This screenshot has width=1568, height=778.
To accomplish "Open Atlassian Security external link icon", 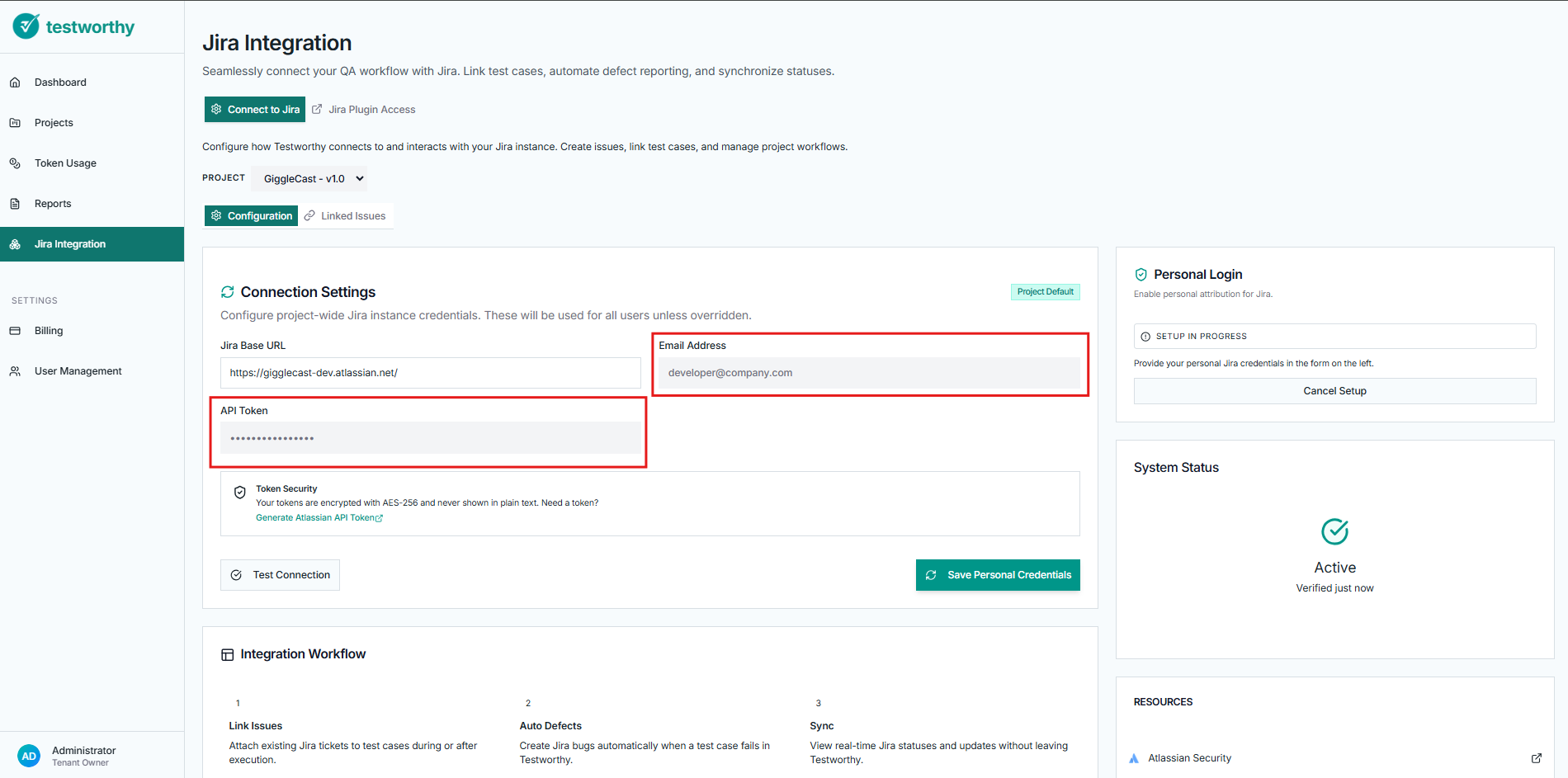I will coord(1537,758).
